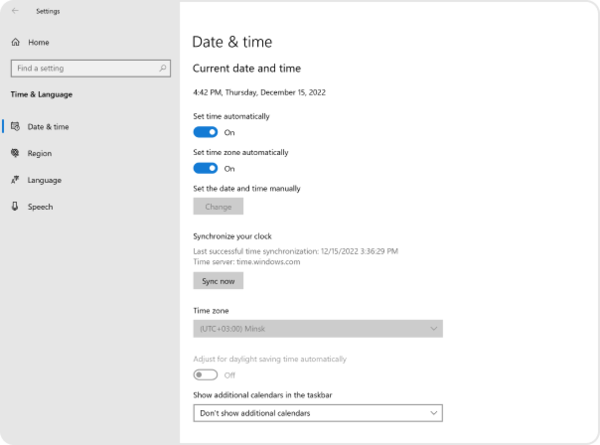
Task: Click the Home house icon
Action: (16, 42)
